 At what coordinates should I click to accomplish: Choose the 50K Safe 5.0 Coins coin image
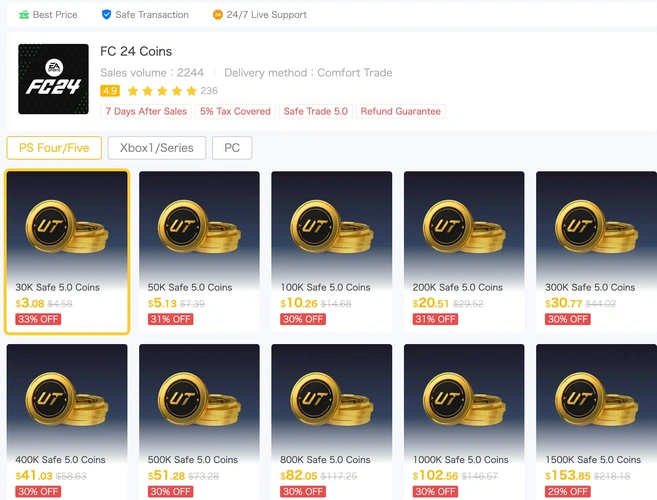[199, 226]
